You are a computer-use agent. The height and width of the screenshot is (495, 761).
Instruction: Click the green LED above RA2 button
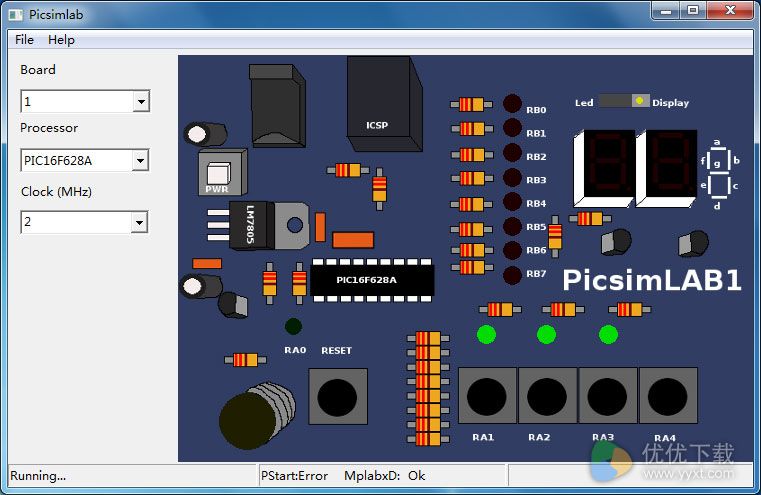(x=546, y=334)
